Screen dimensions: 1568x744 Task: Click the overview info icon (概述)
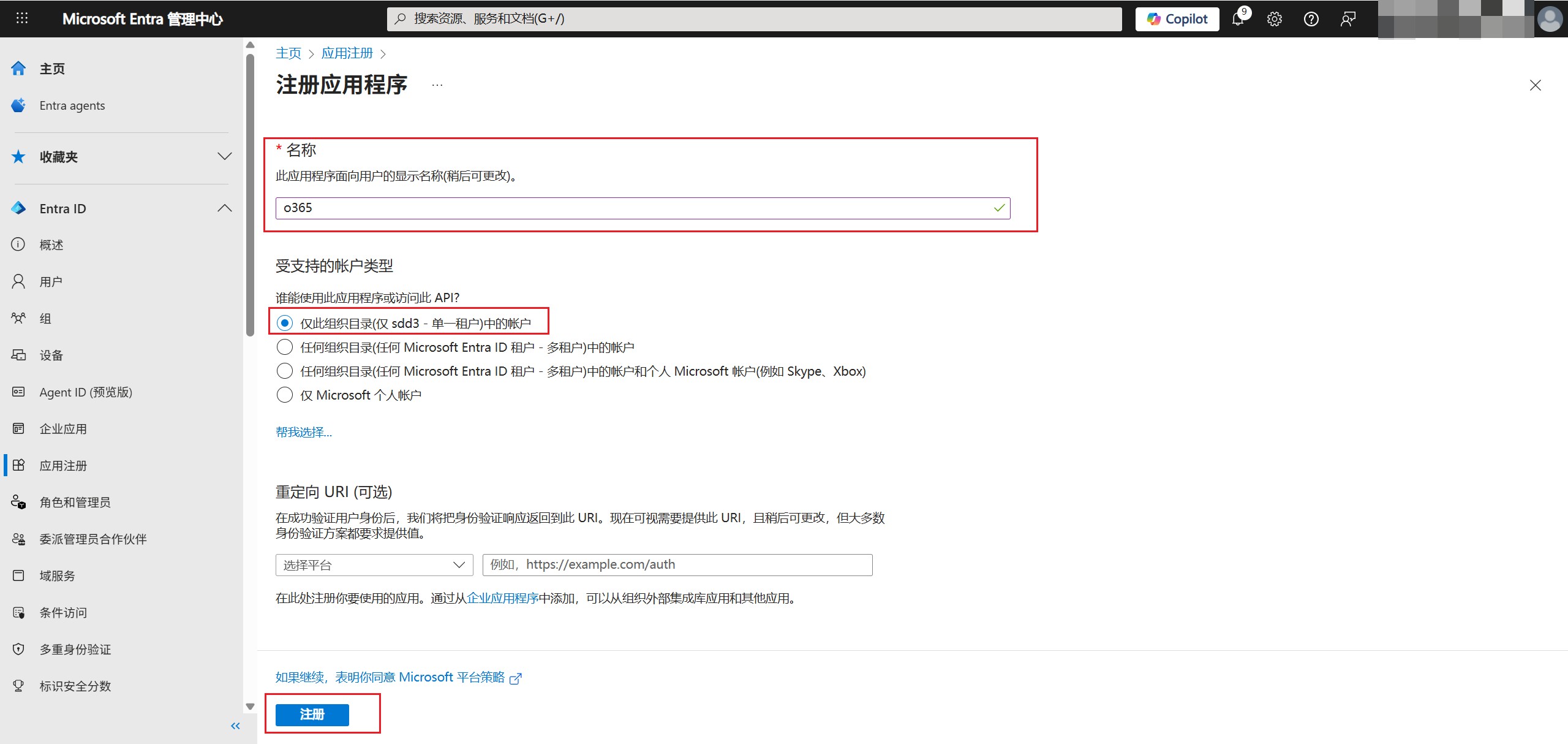pos(18,245)
